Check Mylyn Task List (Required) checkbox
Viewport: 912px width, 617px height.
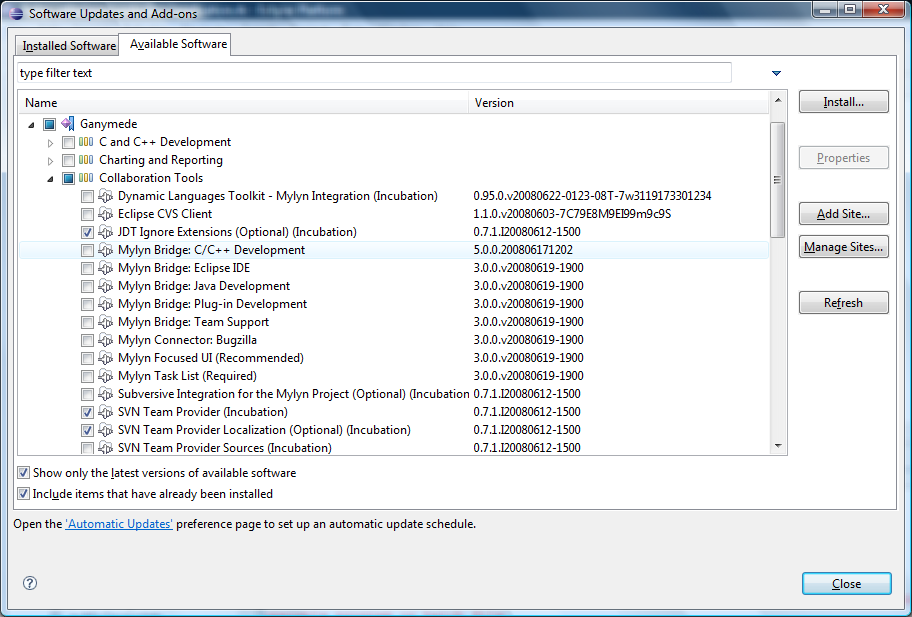pos(87,376)
